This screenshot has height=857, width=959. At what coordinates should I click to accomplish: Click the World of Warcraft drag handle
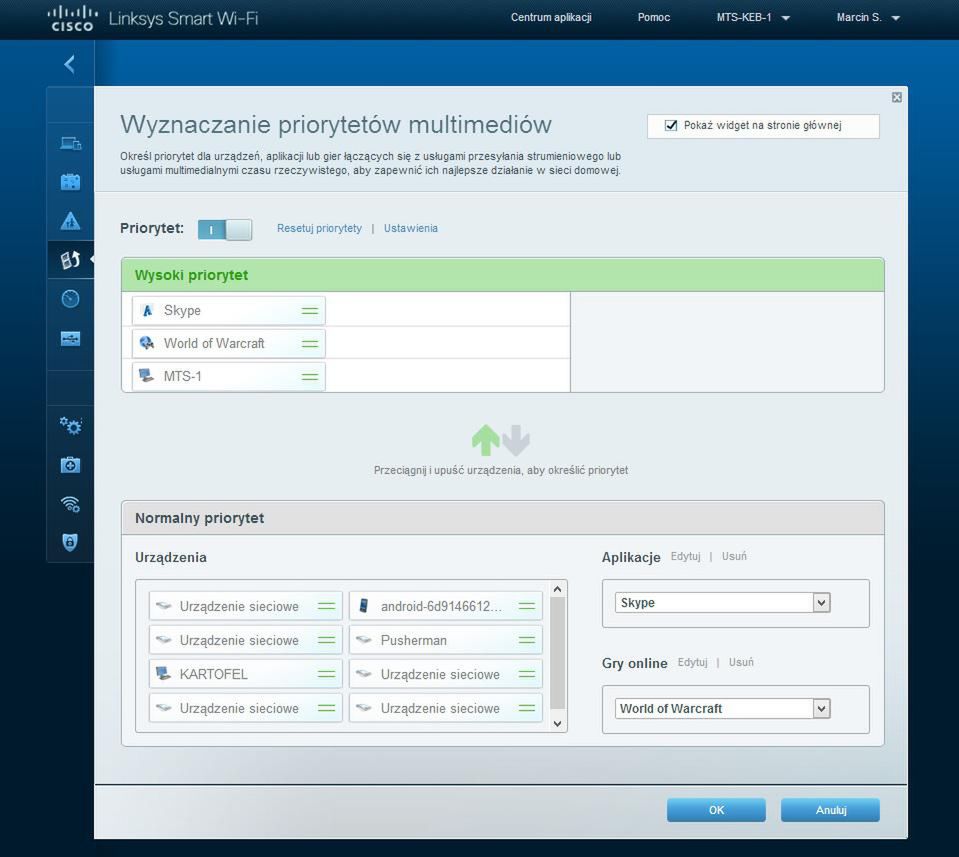click(x=310, y=344)
